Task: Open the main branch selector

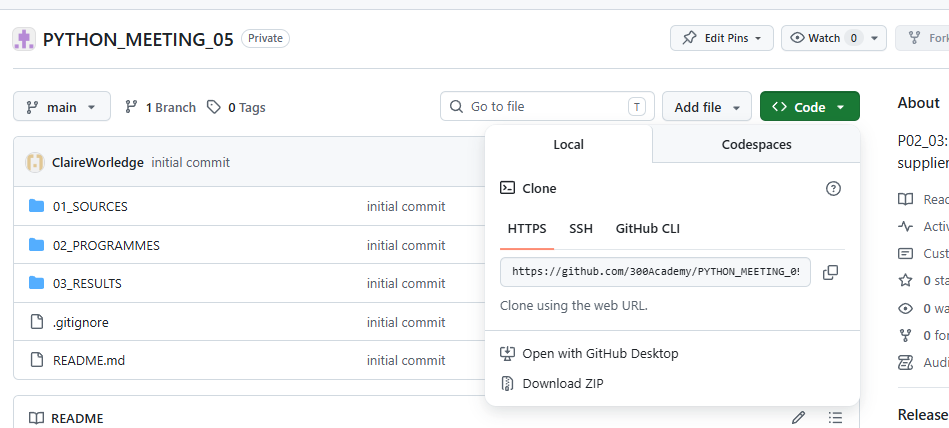Action: click(x=62, y=107)
